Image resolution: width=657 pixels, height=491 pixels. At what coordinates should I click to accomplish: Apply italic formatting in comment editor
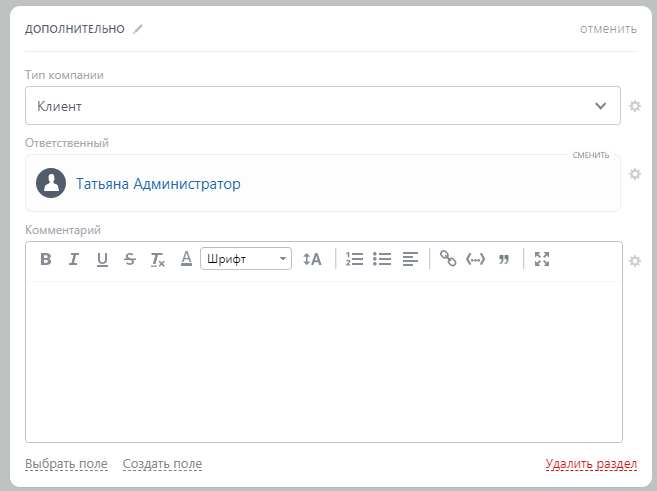point(74,259)
